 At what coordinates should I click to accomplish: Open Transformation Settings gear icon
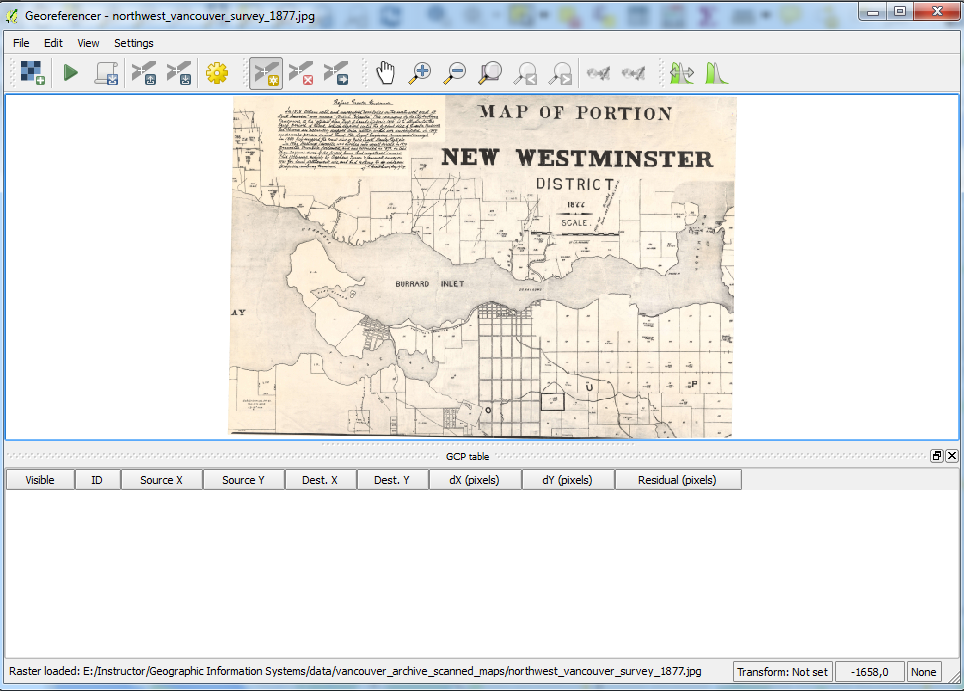tap(217, 72)
